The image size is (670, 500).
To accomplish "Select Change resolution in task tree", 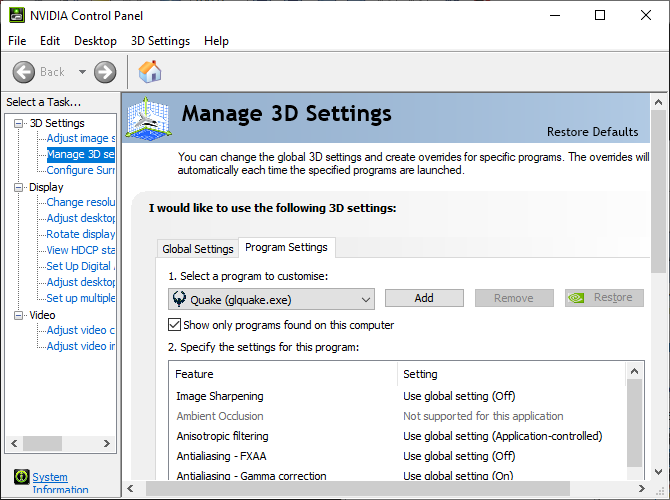I will point(80,203).
